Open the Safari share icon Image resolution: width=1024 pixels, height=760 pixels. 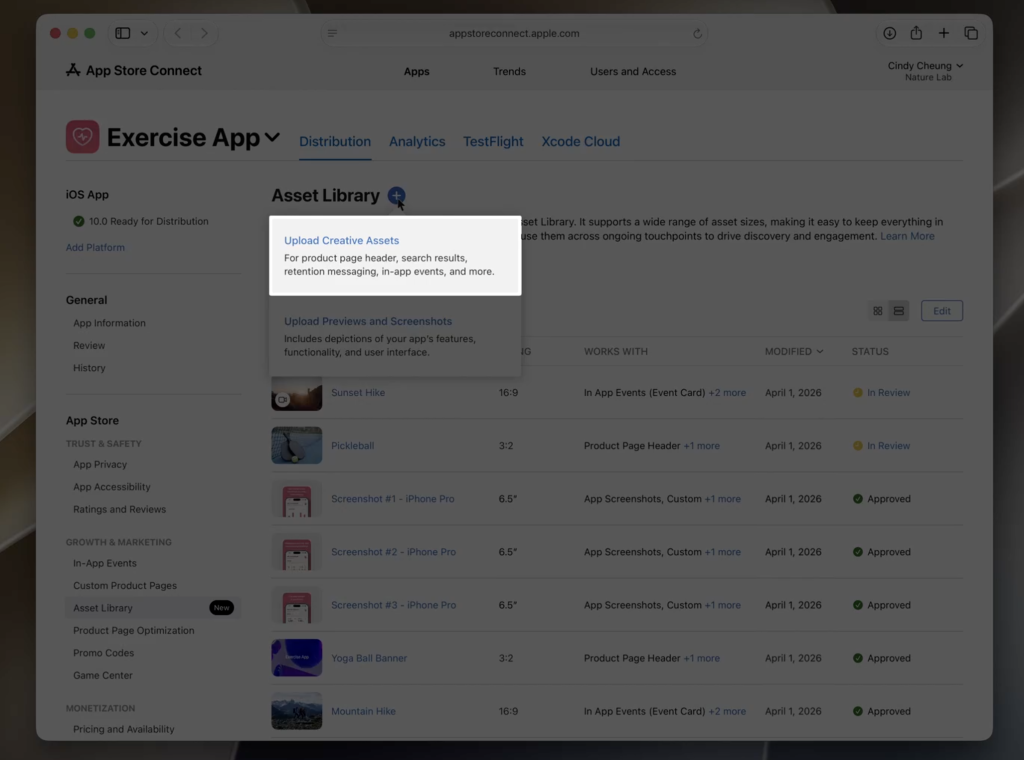click(916, 33)
